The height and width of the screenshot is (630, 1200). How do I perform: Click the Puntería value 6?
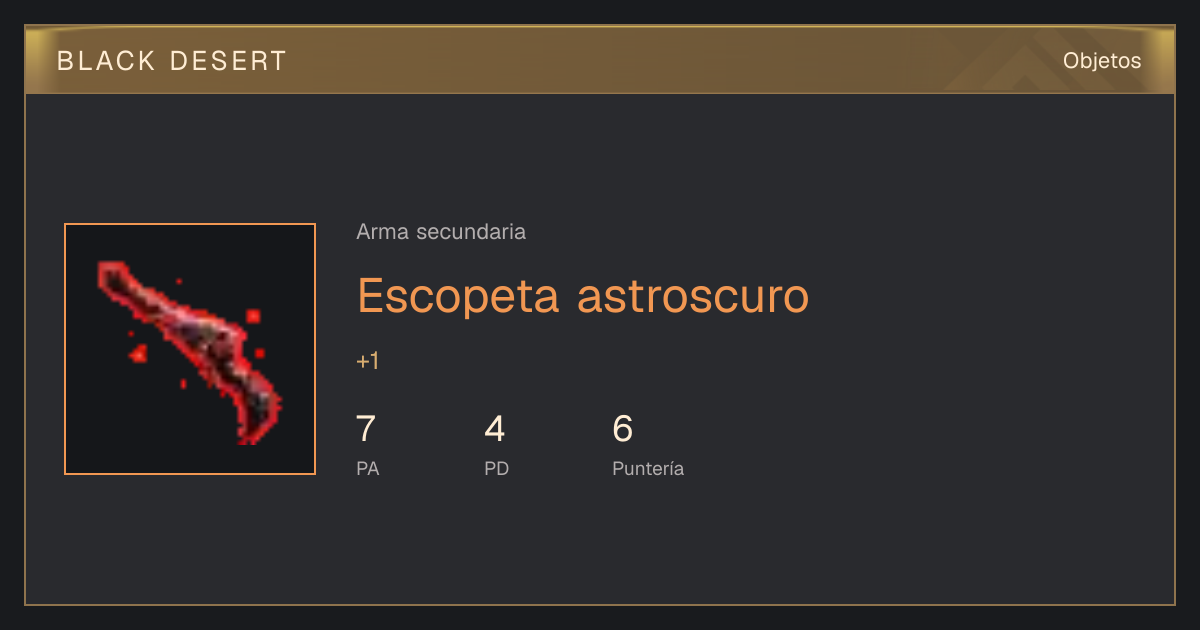tap(623, 429)
